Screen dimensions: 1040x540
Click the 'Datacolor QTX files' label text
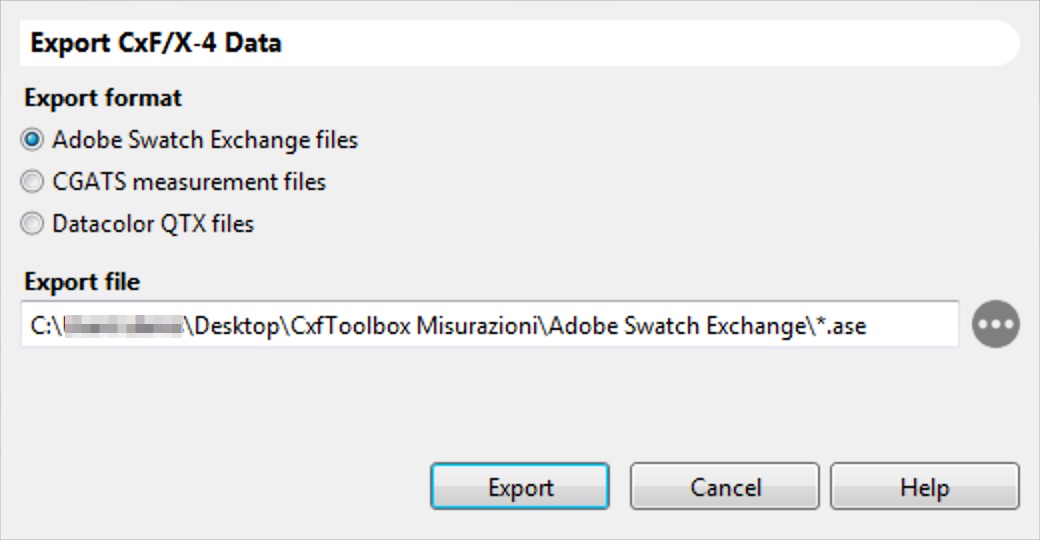tap(153, 224)
